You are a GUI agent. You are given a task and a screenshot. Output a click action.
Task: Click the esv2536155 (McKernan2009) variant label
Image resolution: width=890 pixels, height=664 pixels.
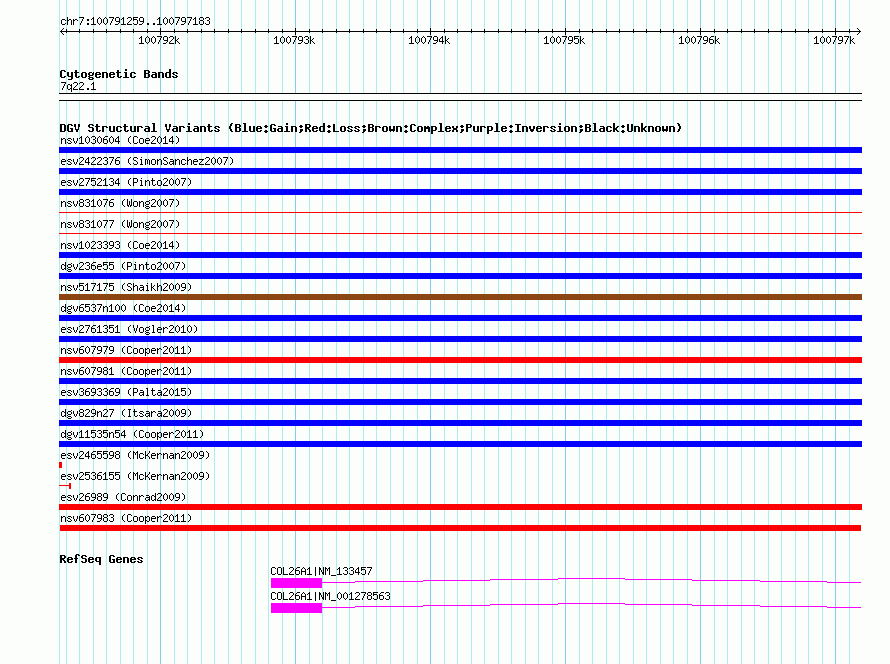coord(134,476)
